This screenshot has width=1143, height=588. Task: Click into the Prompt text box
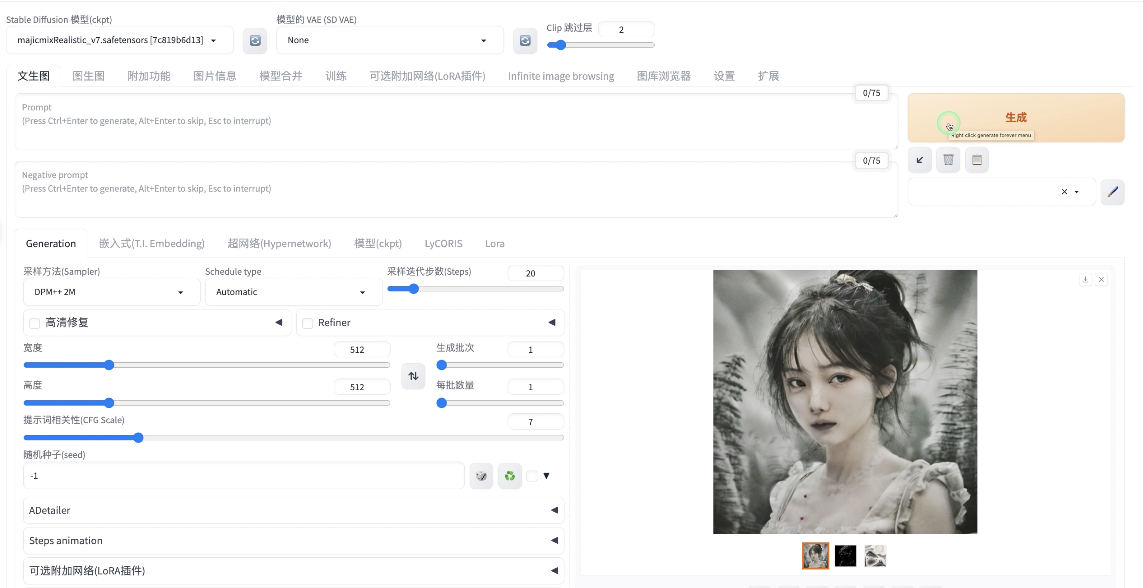456,122
